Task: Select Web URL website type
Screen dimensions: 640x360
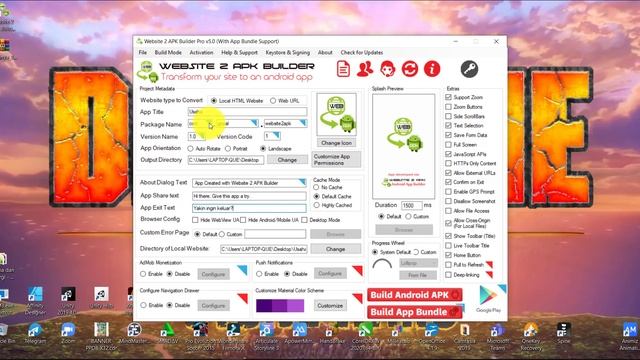Action: pos(273,100)
